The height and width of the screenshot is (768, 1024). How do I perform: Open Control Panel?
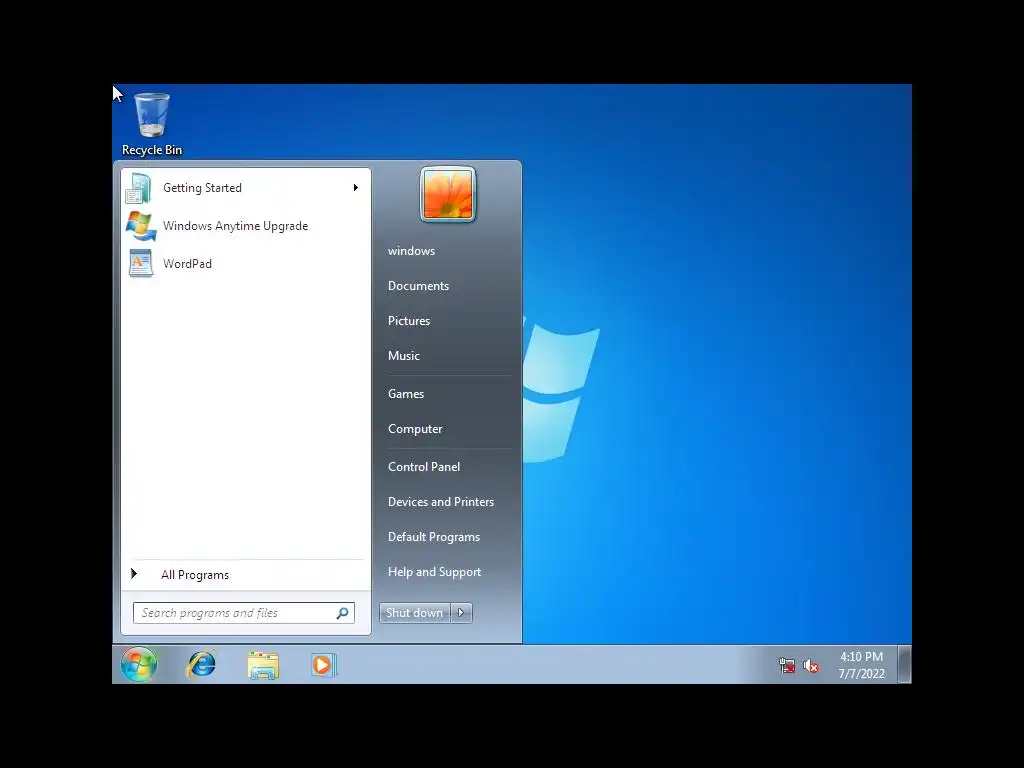424,467
